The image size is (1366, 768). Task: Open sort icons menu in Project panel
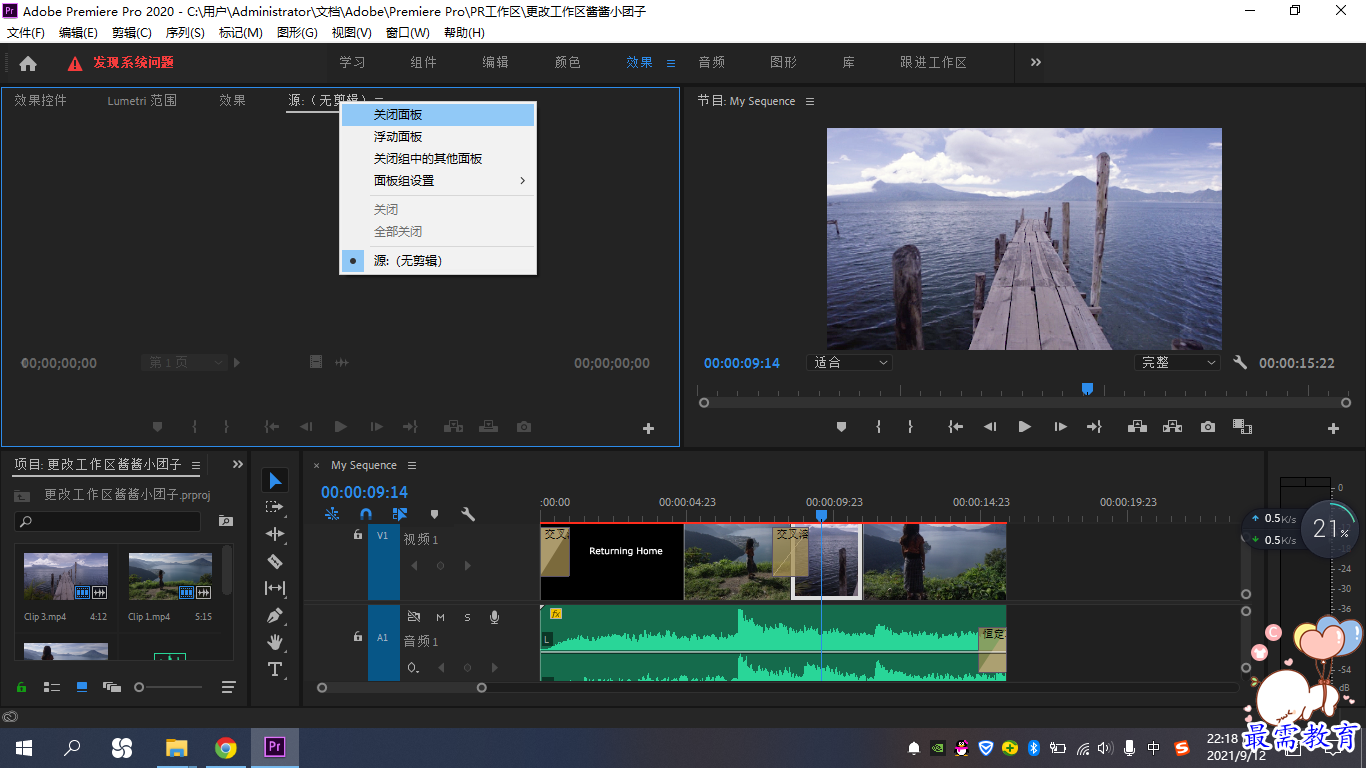[229, 687]
